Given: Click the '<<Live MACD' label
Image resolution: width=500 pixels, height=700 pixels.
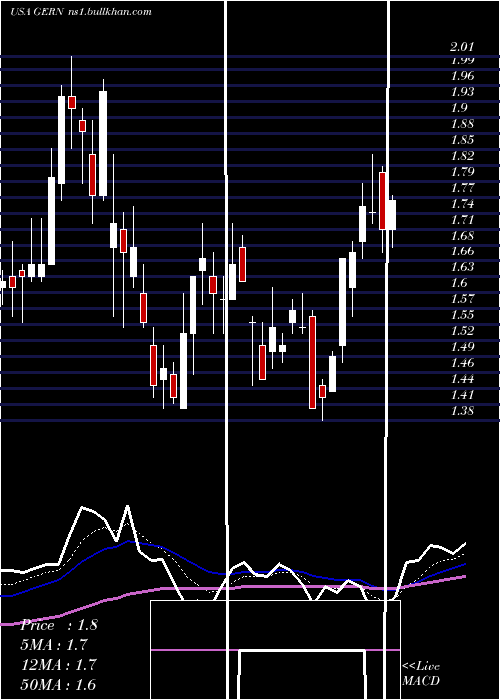Looking at the screenshot, I should [421, 674].
